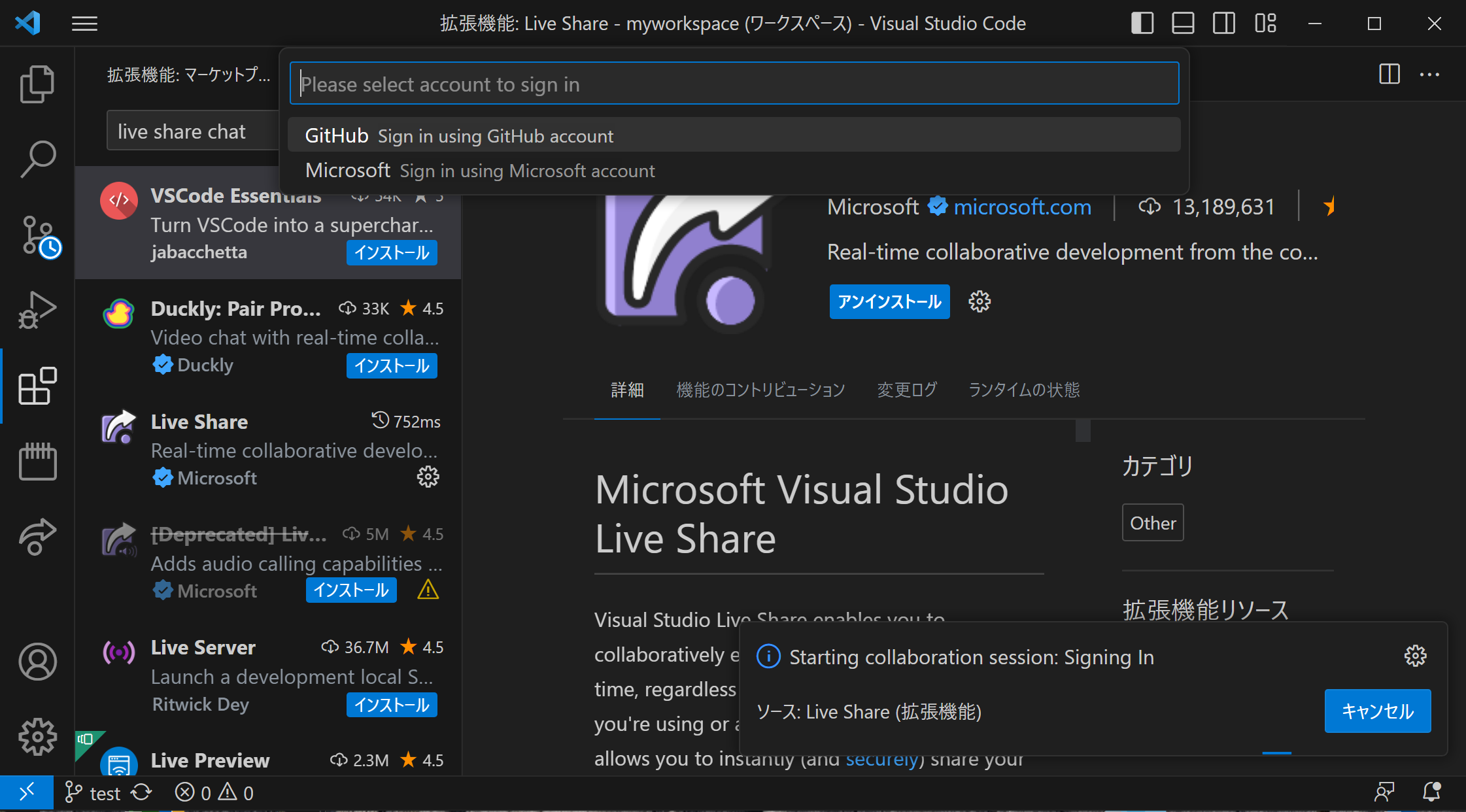Image resolution: width=1466 pixels, height=812 pixels.
Task: Open the Live Share activity bar view
Action: tap(37, 536)
